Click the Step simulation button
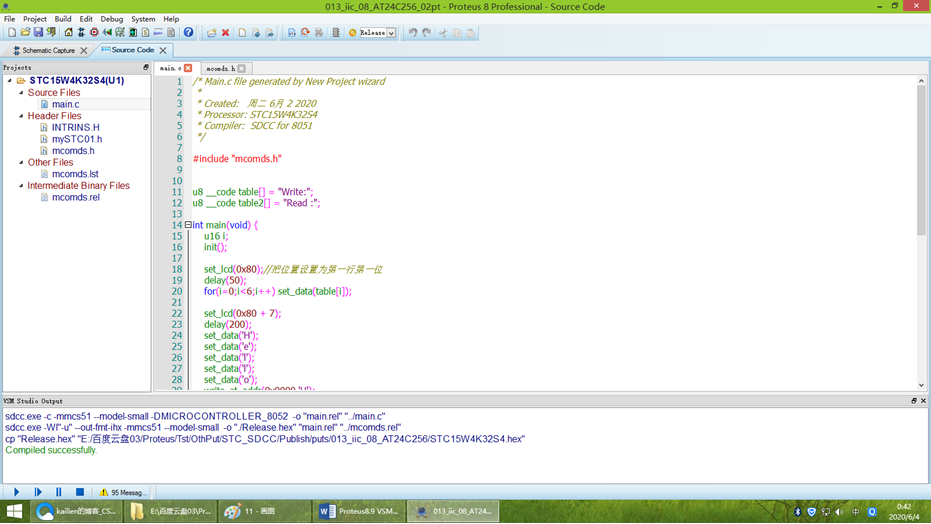The width and height of the screenshot is (931, 524). 37,492
